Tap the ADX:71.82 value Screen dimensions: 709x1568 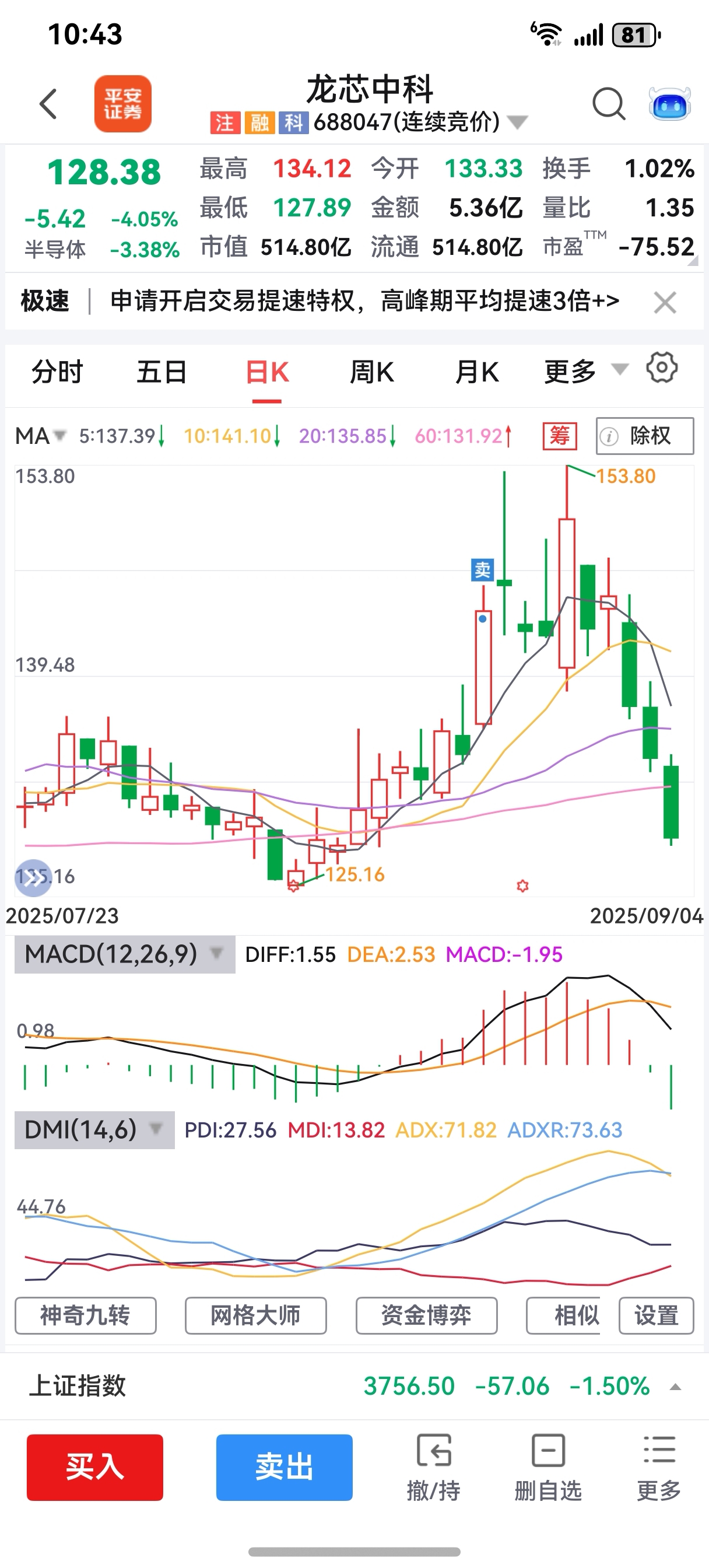tap(446, 1130)
